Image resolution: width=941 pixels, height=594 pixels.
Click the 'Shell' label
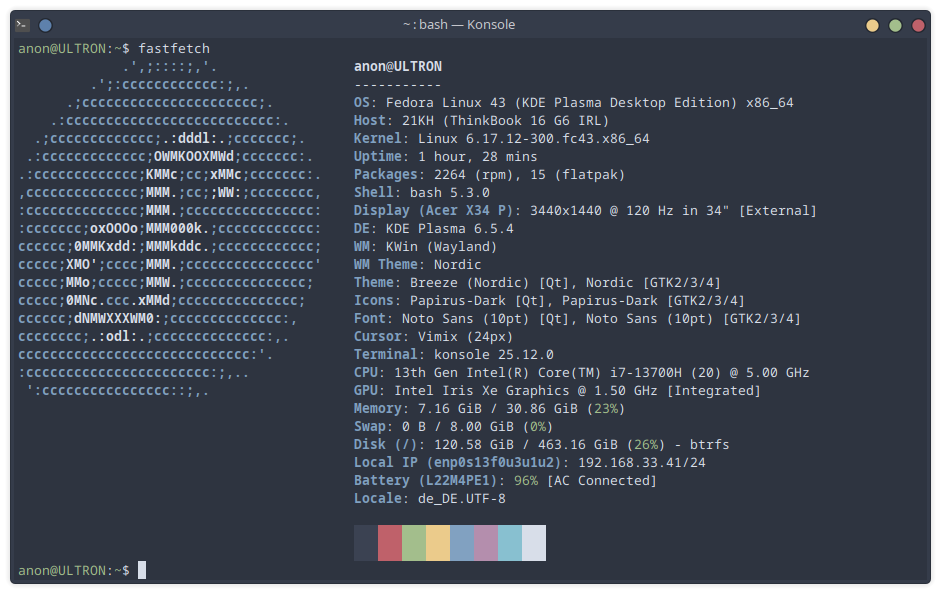(374, 193)
